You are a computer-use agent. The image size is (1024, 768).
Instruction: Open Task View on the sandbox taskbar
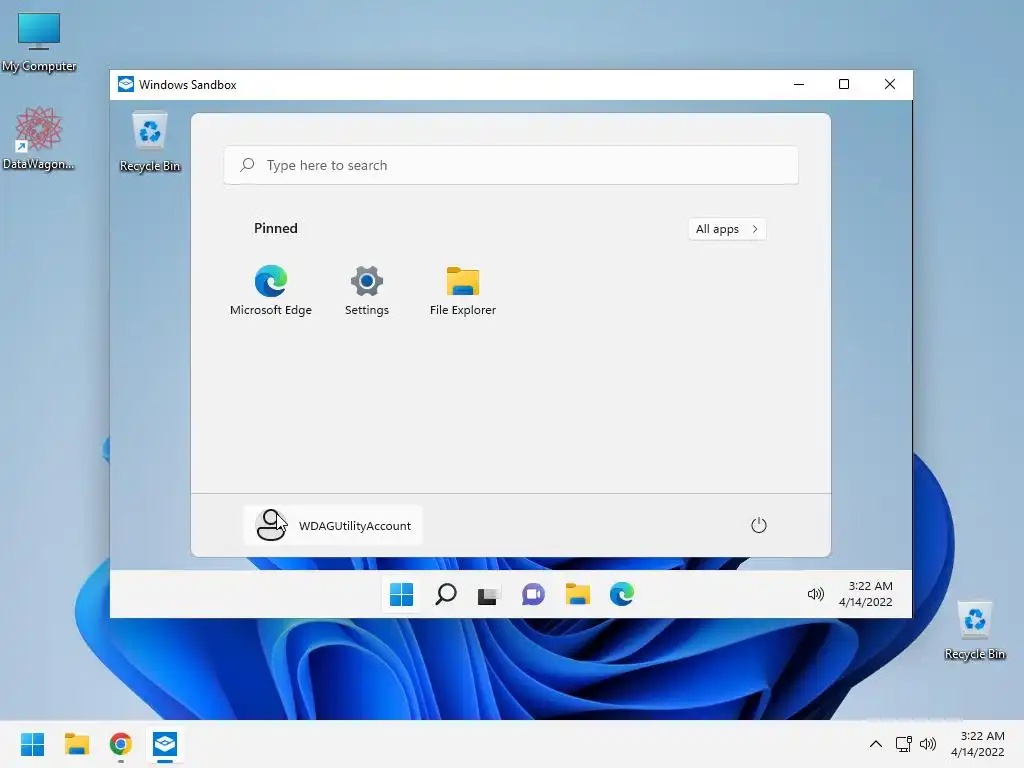tap(488, 594)
